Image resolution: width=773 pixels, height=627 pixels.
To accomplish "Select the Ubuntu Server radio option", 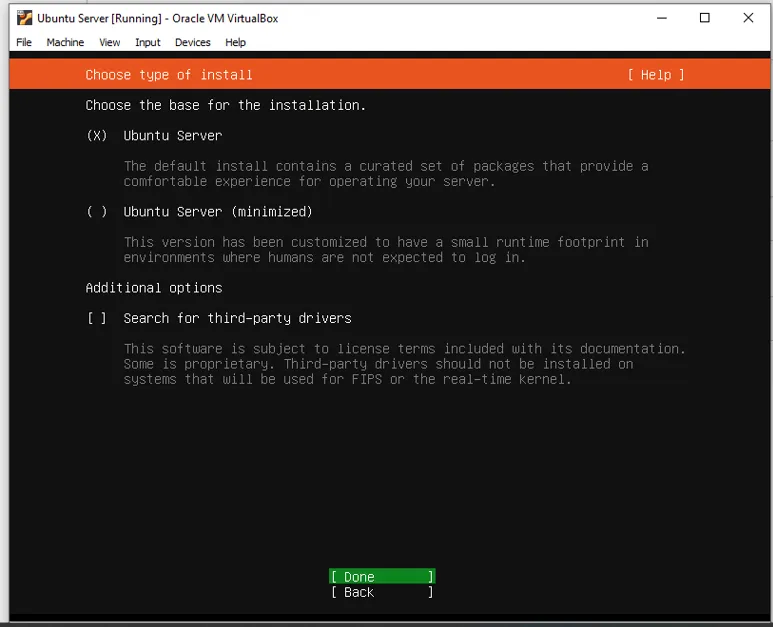I will pyautogui.click(x=97, y=136).
